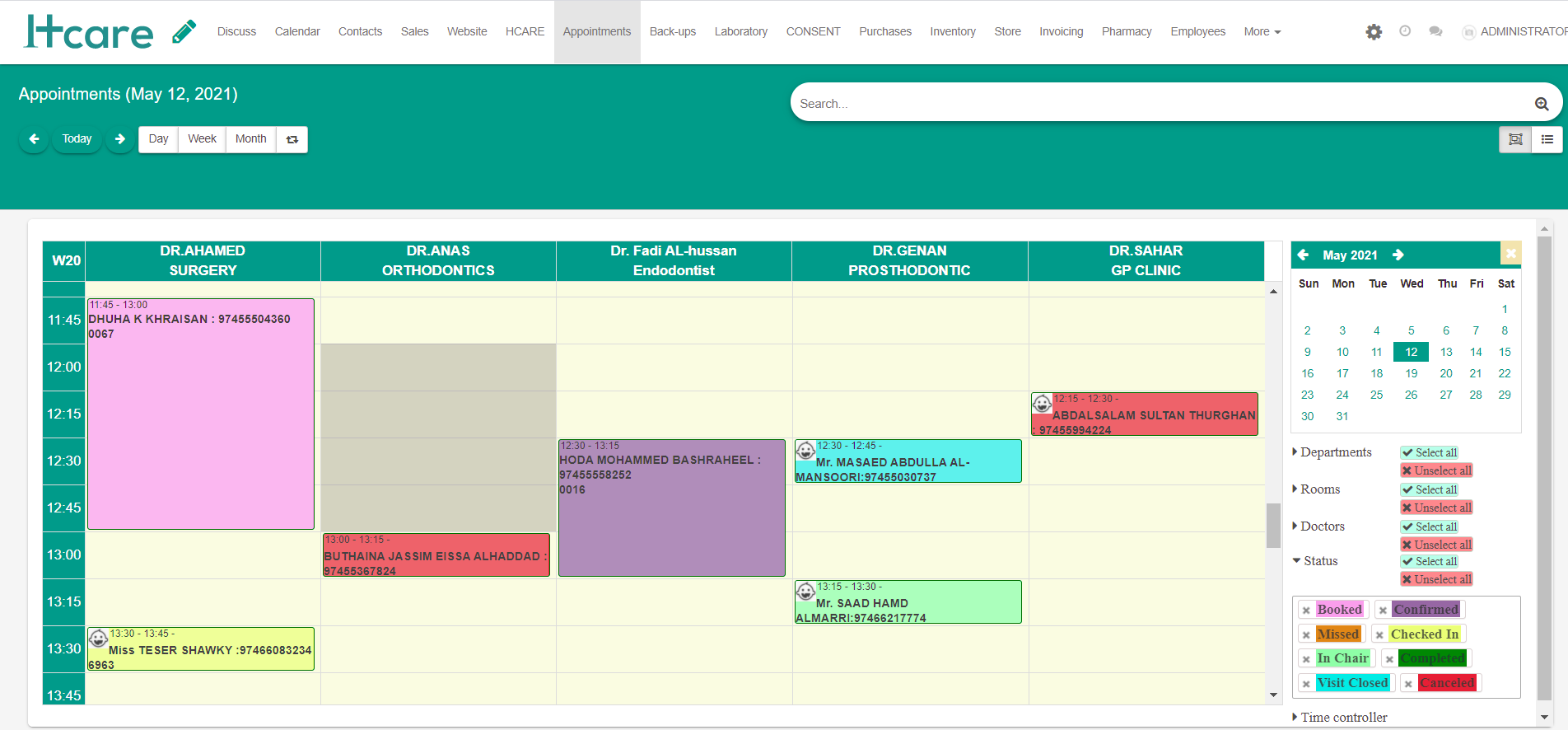Remove the Confirmed status filter
This screenshot has width=1568, height=730.
[x=1383, y=611]
